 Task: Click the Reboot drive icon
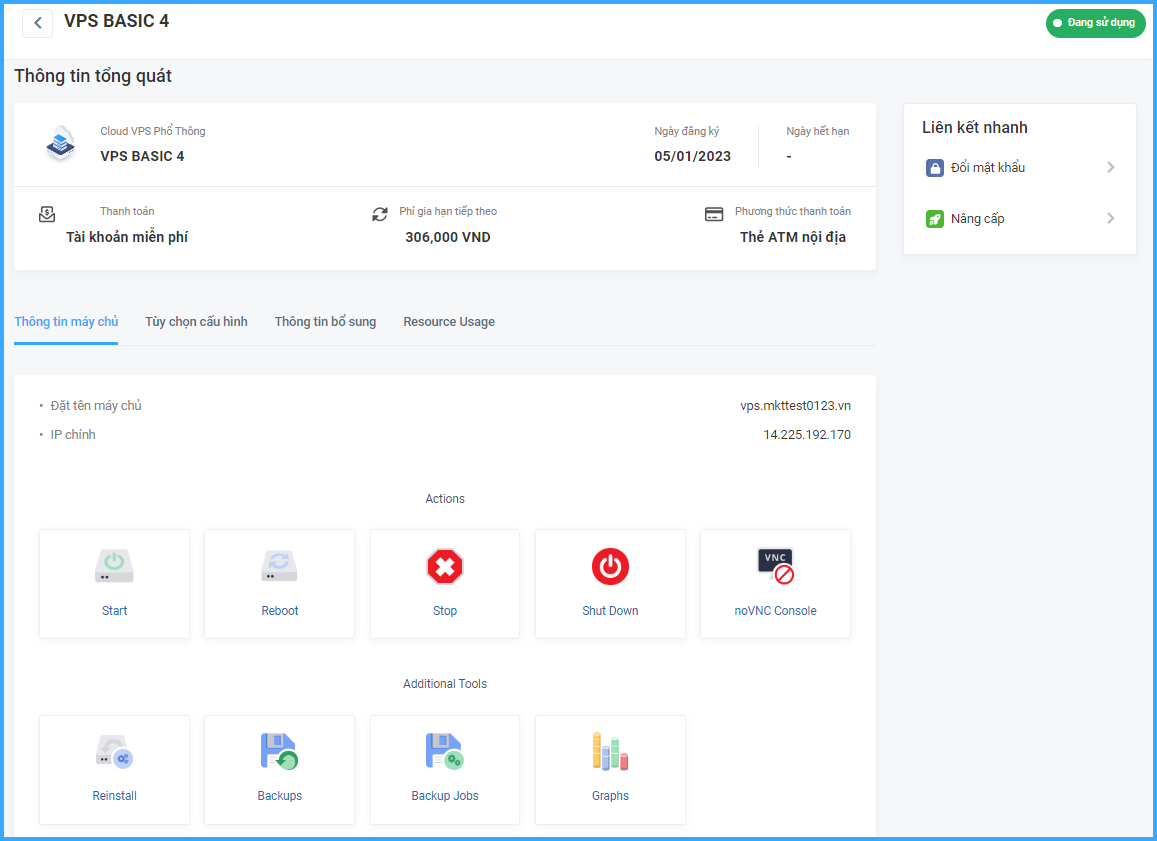[x=280, y=566]
